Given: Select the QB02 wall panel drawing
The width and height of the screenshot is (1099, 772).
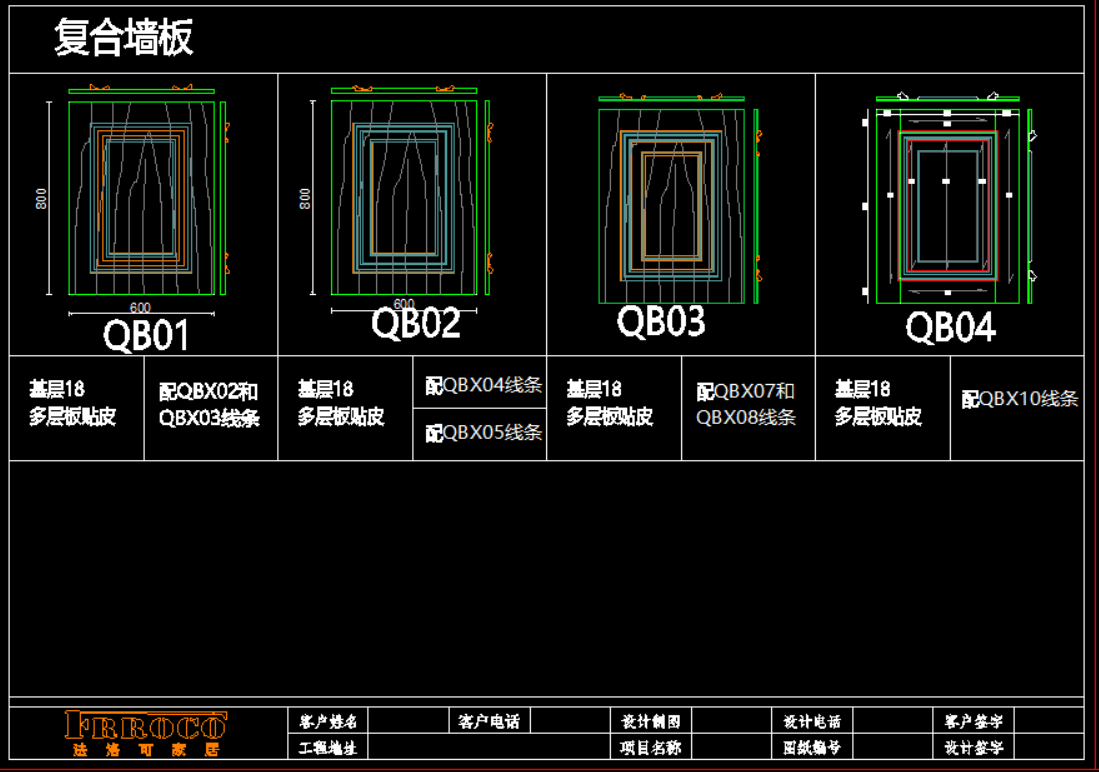Looking at the screenshot, I should 404,198.
